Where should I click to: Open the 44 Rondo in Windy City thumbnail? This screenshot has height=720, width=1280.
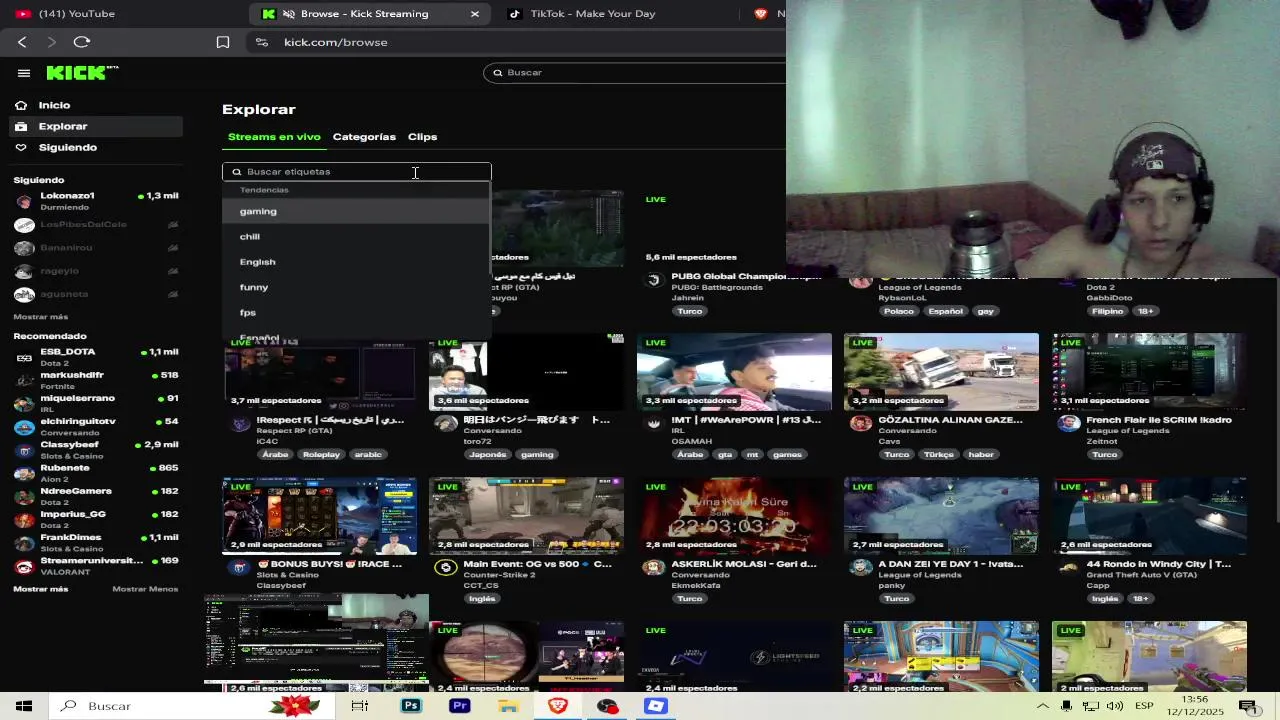coord(1149,516)
